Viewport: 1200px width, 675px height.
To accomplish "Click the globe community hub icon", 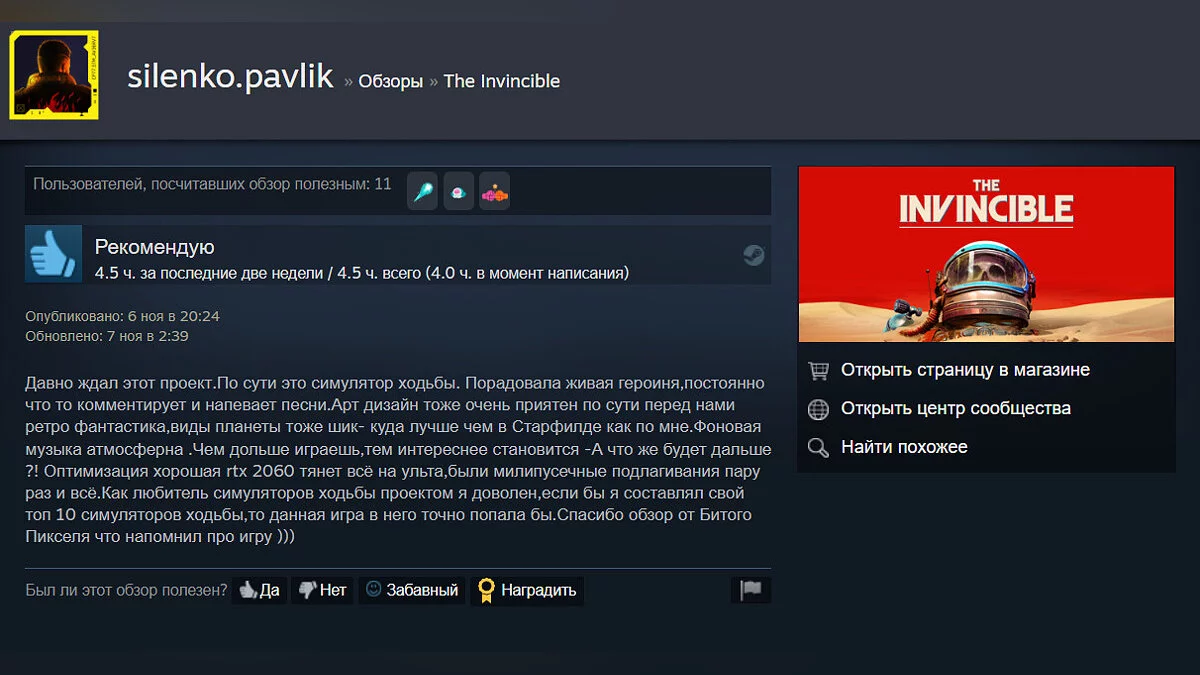I will [818, 409].
